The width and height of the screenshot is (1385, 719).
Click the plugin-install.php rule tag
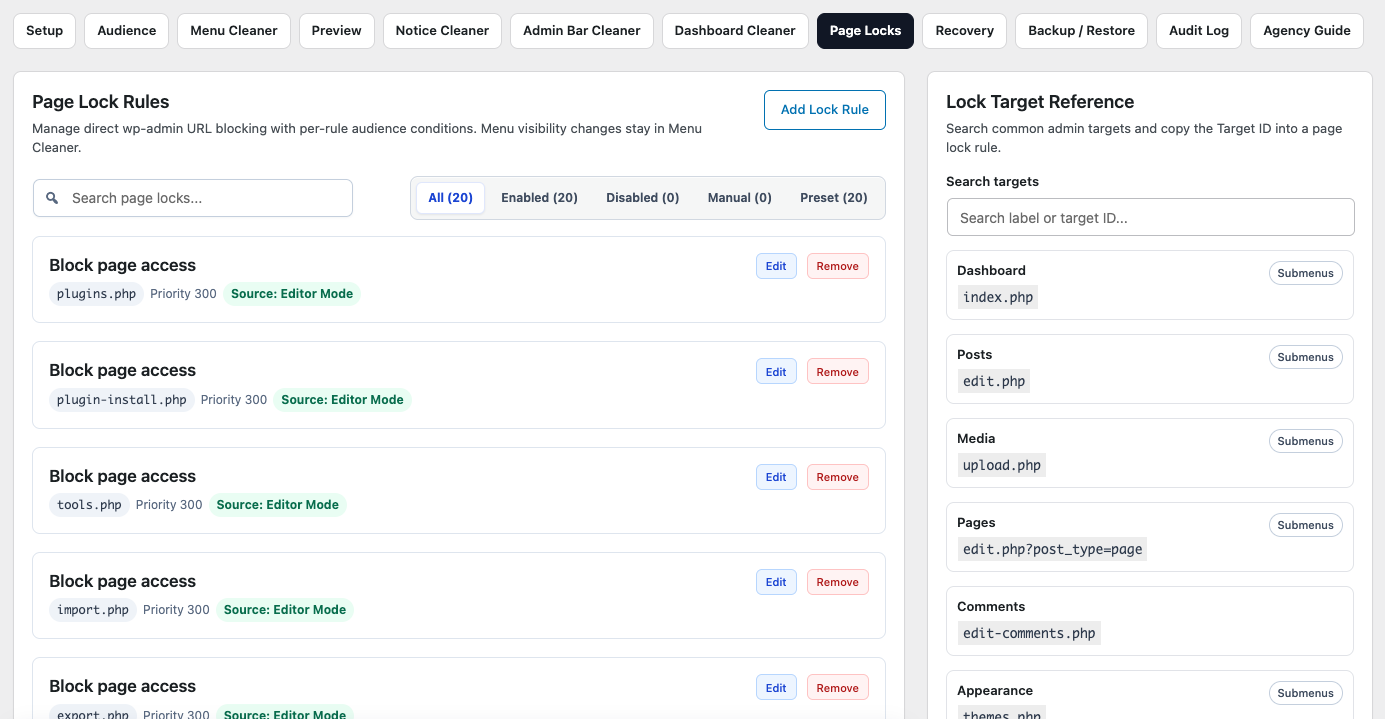pyautogui.click(x=122, y=400)
